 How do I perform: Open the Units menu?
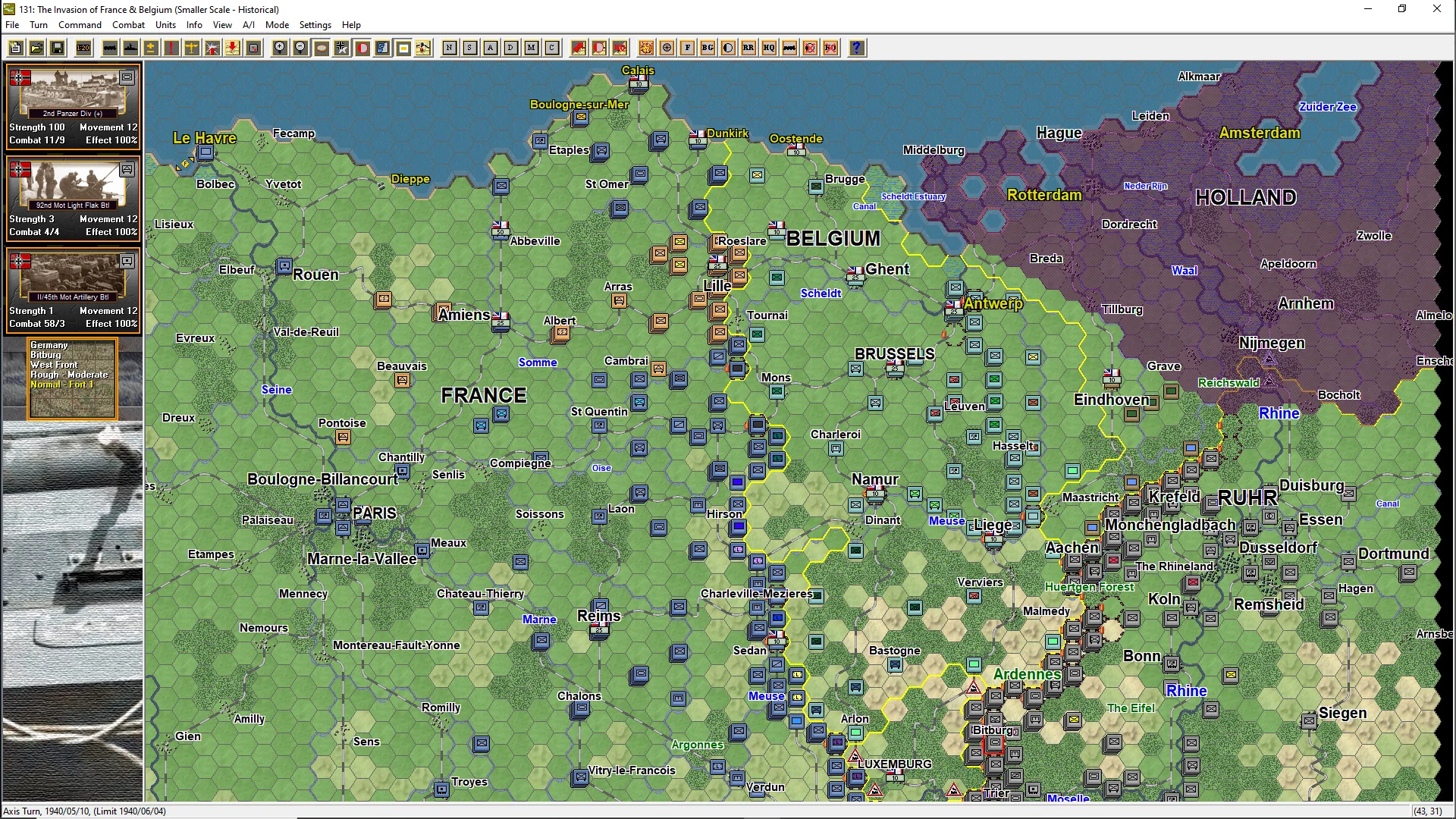[165, 25]
